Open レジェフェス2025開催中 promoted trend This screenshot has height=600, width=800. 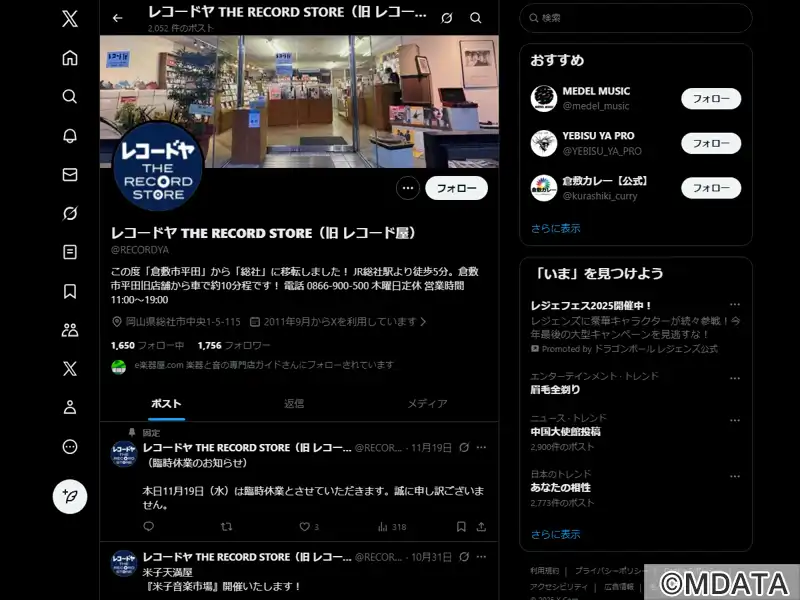[x=591, y=306]
